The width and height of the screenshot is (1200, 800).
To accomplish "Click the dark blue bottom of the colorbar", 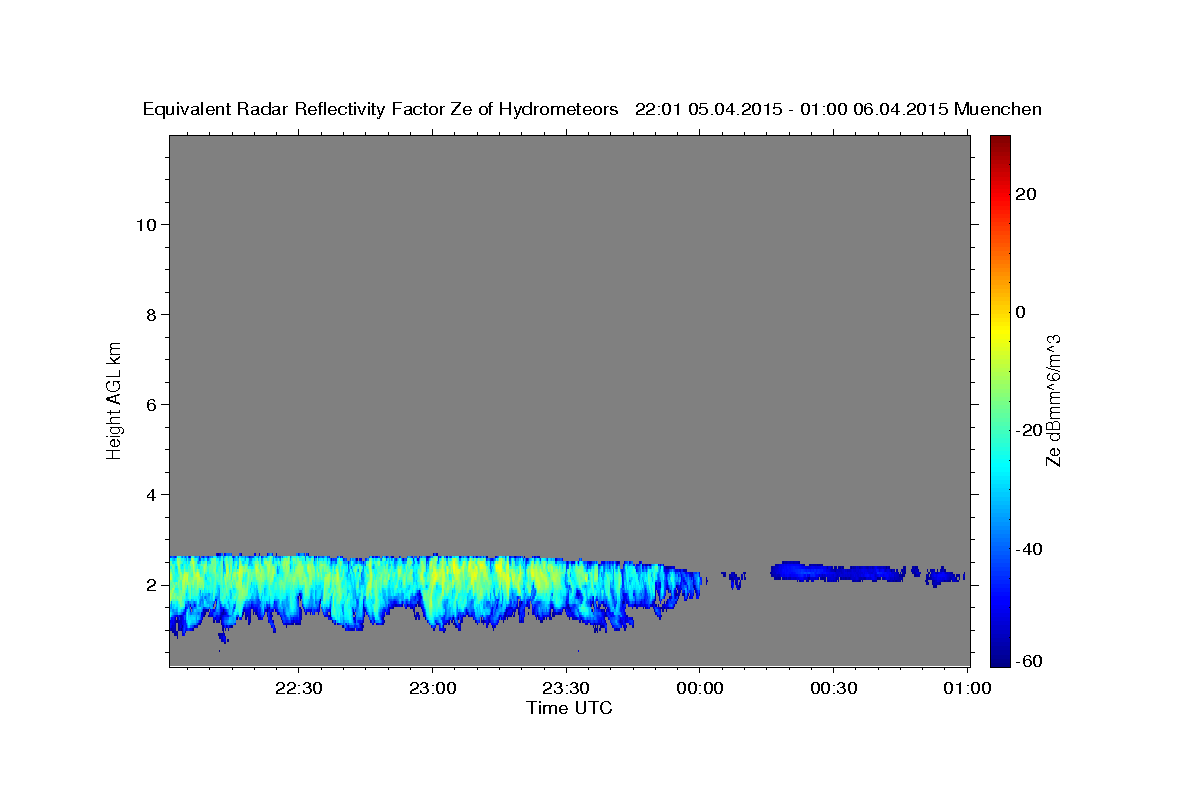I will [x=1000, y=656].
